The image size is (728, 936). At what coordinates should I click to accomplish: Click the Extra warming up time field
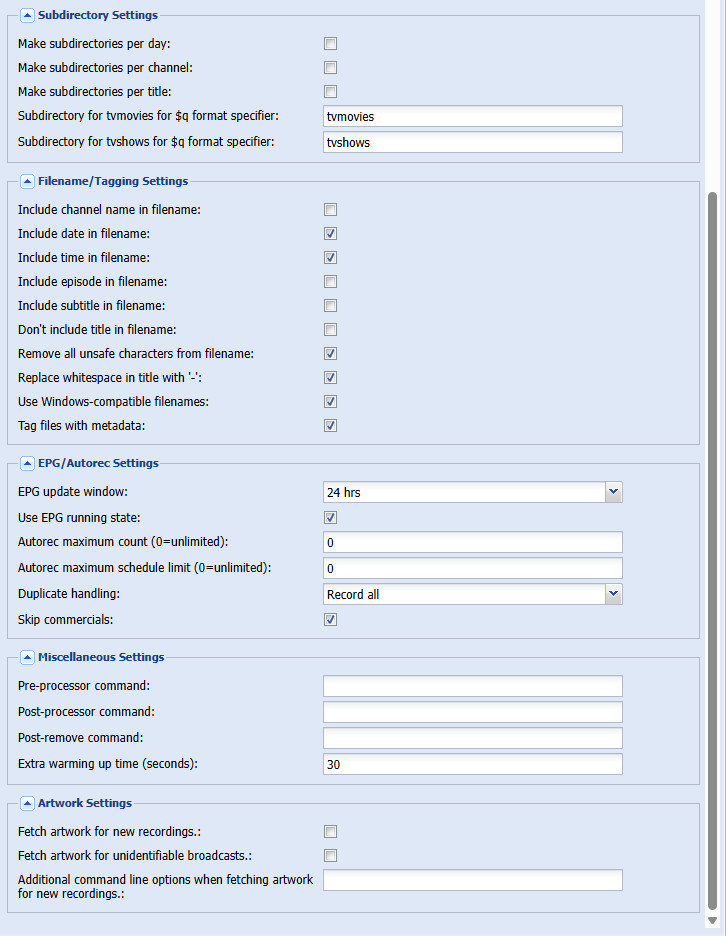[x=472, y=764]
